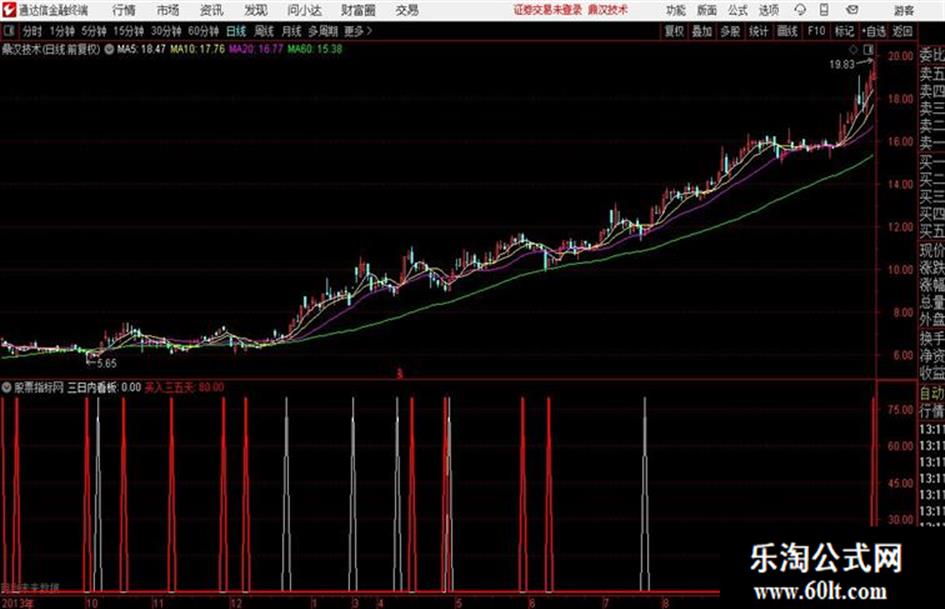Click the 自动 label in the right panel
Viewport: 945px width, 609px height.
coord(932,393)
